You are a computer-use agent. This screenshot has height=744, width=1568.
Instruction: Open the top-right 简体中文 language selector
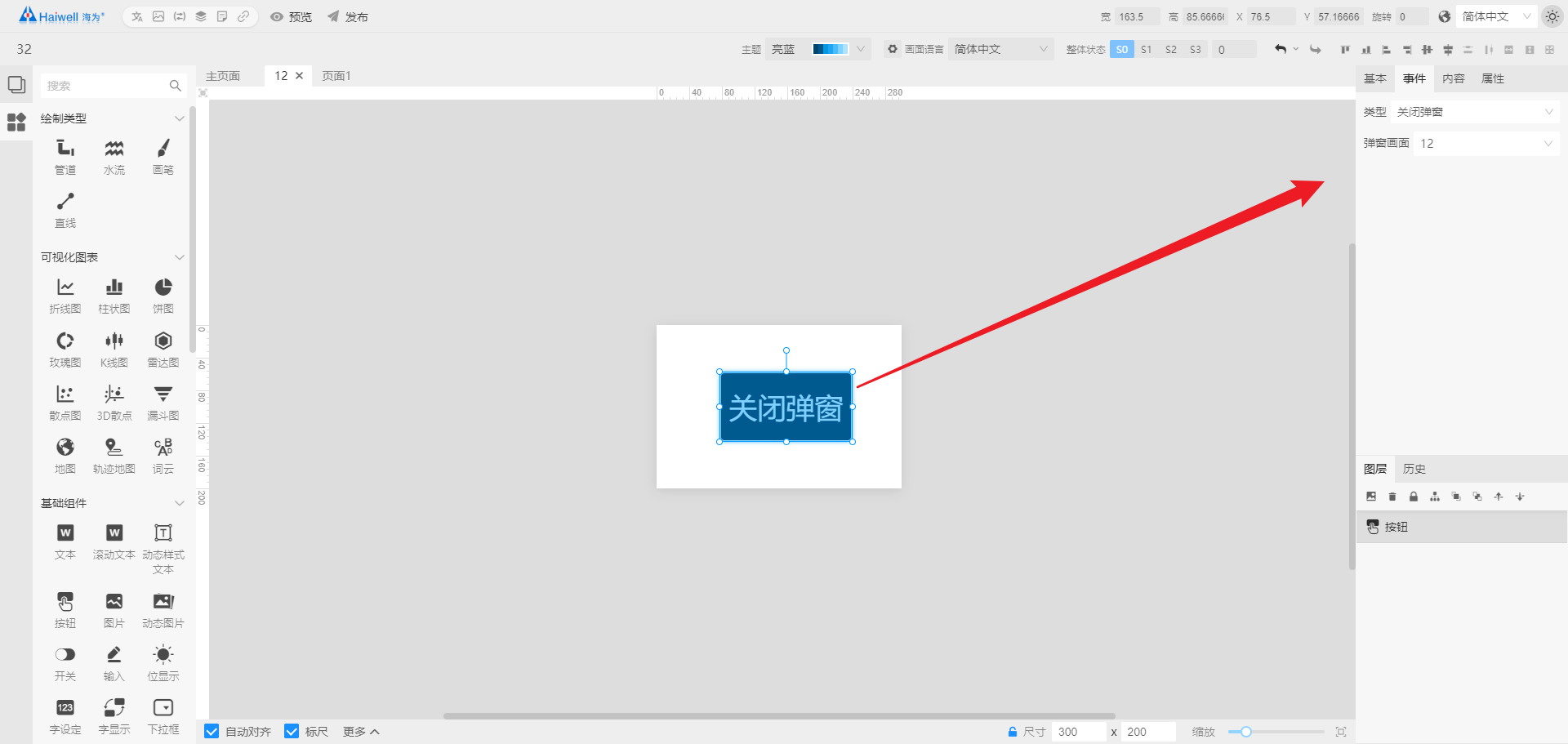click(1496, 16)
